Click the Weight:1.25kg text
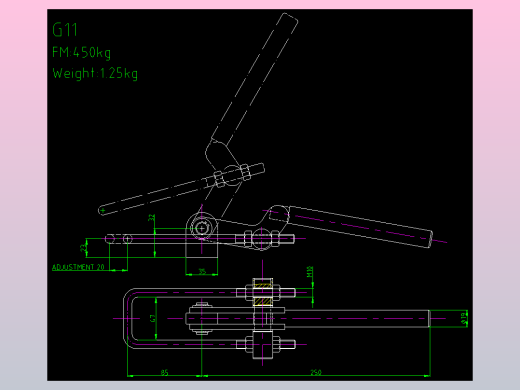 [95, 73]
